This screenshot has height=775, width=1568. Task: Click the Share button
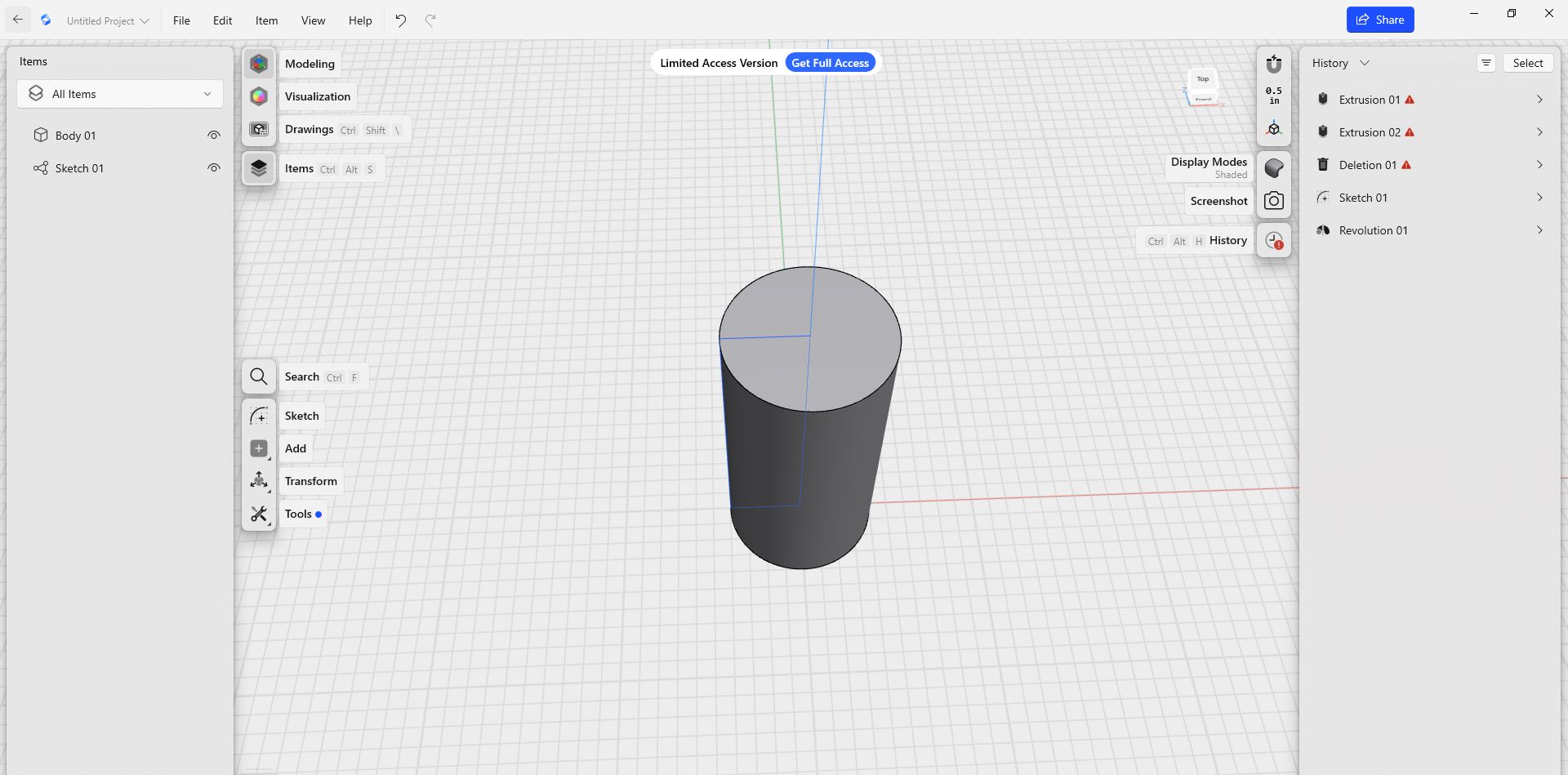click(x=1380, y=20)
